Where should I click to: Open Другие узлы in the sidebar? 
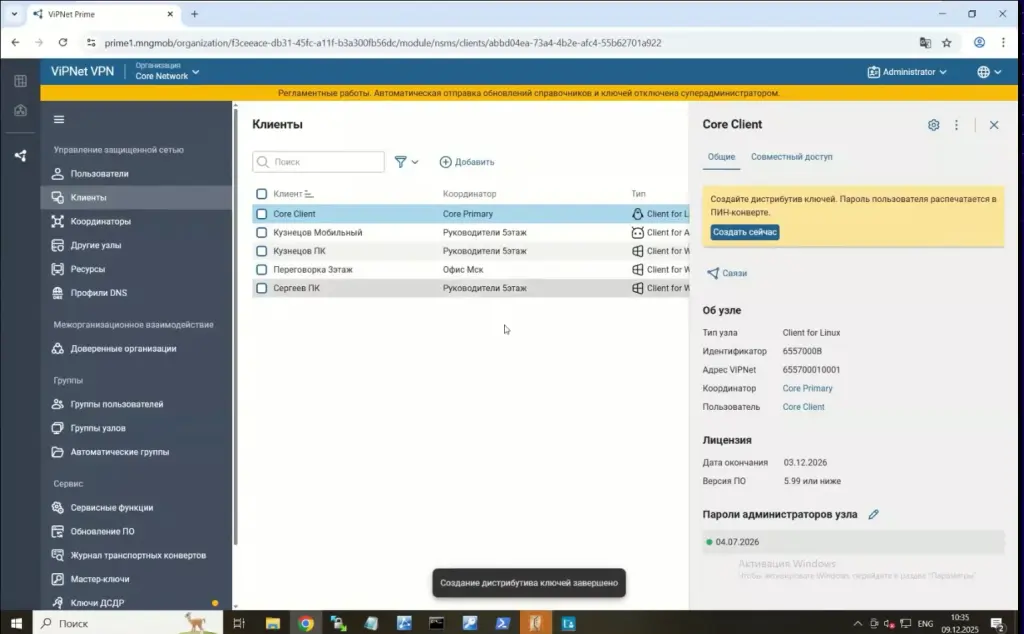(x=95, y=246)
